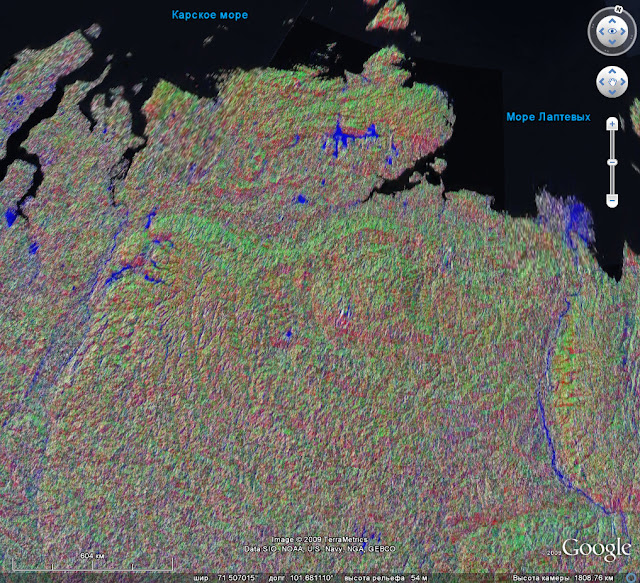Zoom in with the plus button on the zoom slider

(612, 124)
